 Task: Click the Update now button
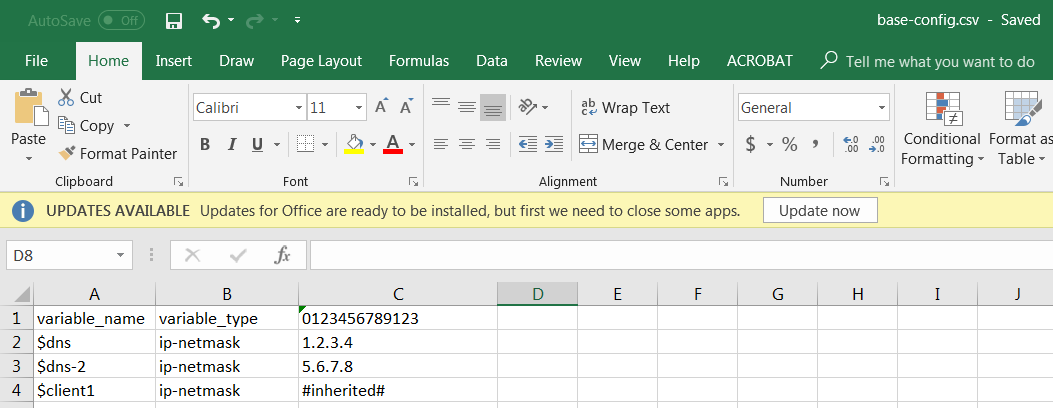click(x=819, y=211)
